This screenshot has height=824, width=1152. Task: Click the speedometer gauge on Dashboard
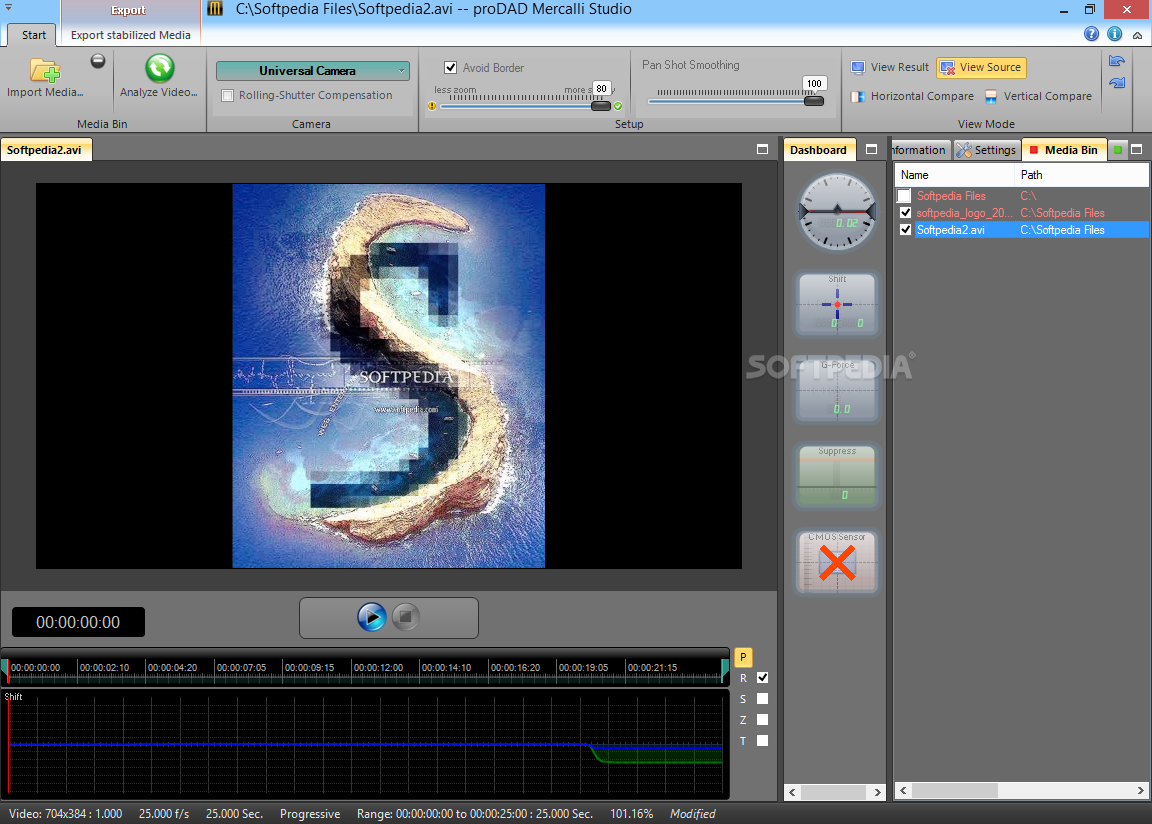837,212
